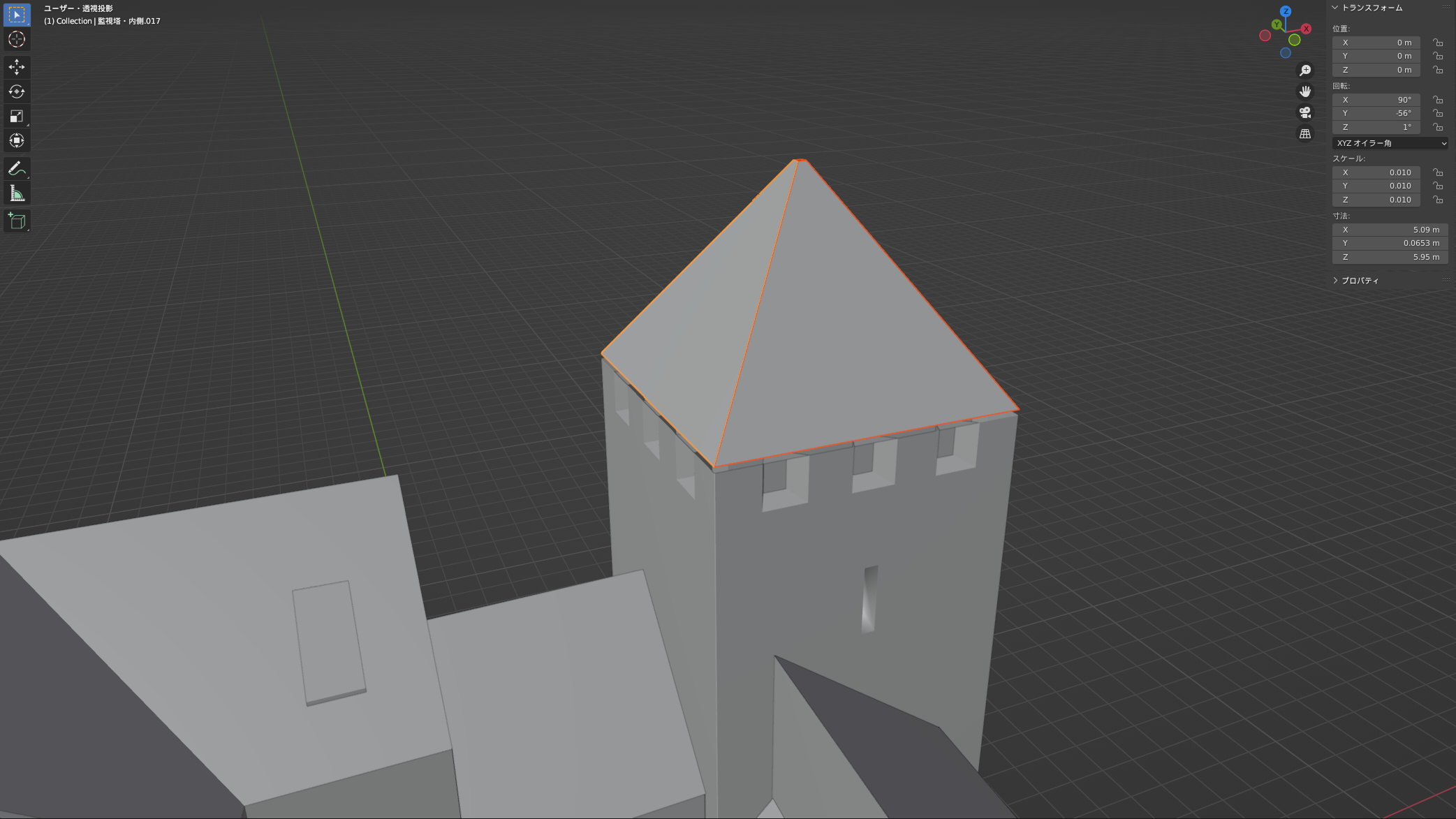Screen dimensions: 1456x819
Task: Toggle lock on location X
Action: 1437,43
